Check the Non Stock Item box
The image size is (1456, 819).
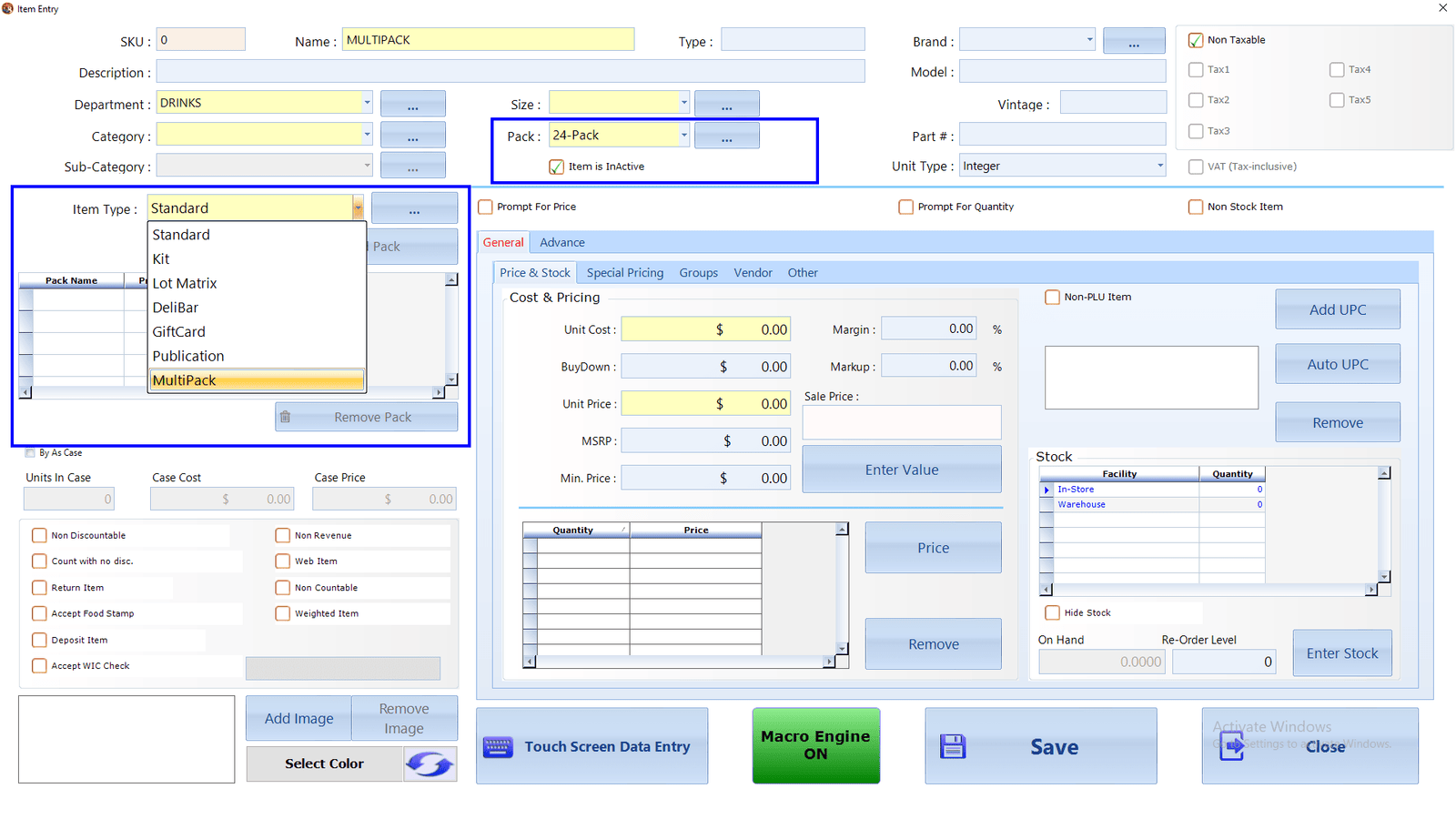[1196, 207]
